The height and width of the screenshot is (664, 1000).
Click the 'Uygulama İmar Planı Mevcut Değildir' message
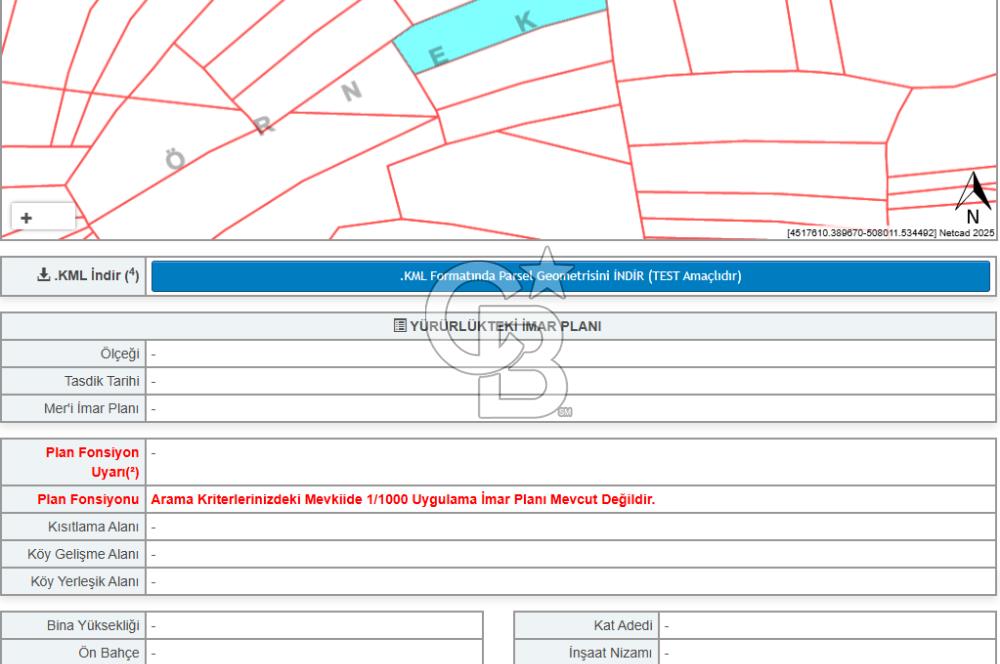coord(402,499)
